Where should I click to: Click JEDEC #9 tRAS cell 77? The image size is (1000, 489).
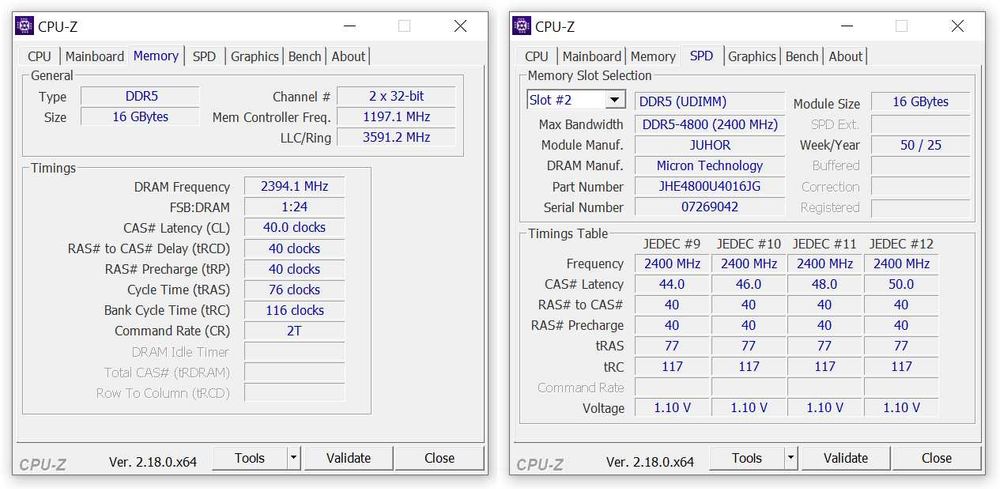[x=672, y=346]
